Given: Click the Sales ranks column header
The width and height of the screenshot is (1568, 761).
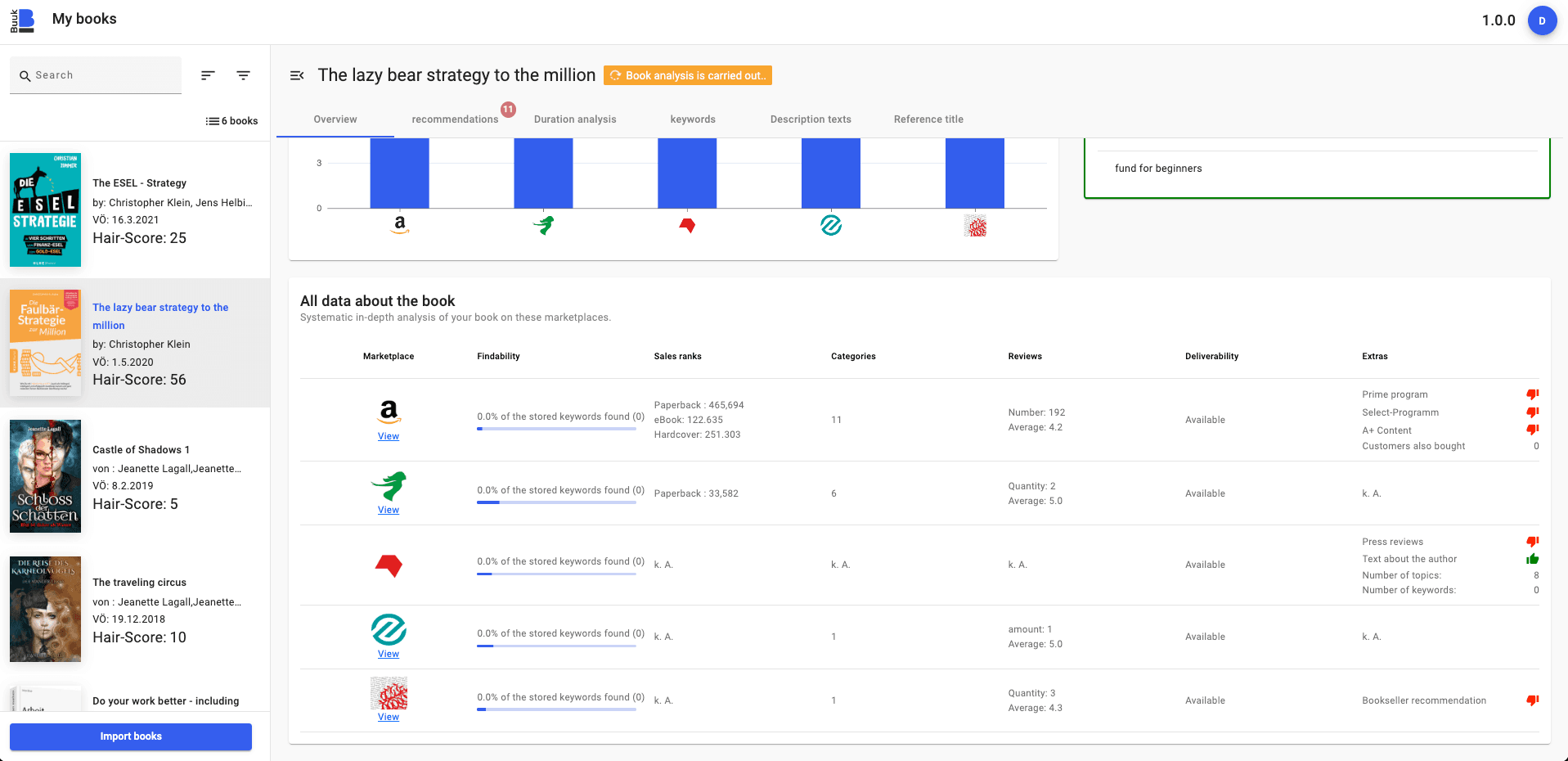Looking at the screenshot, I should 677,356.
